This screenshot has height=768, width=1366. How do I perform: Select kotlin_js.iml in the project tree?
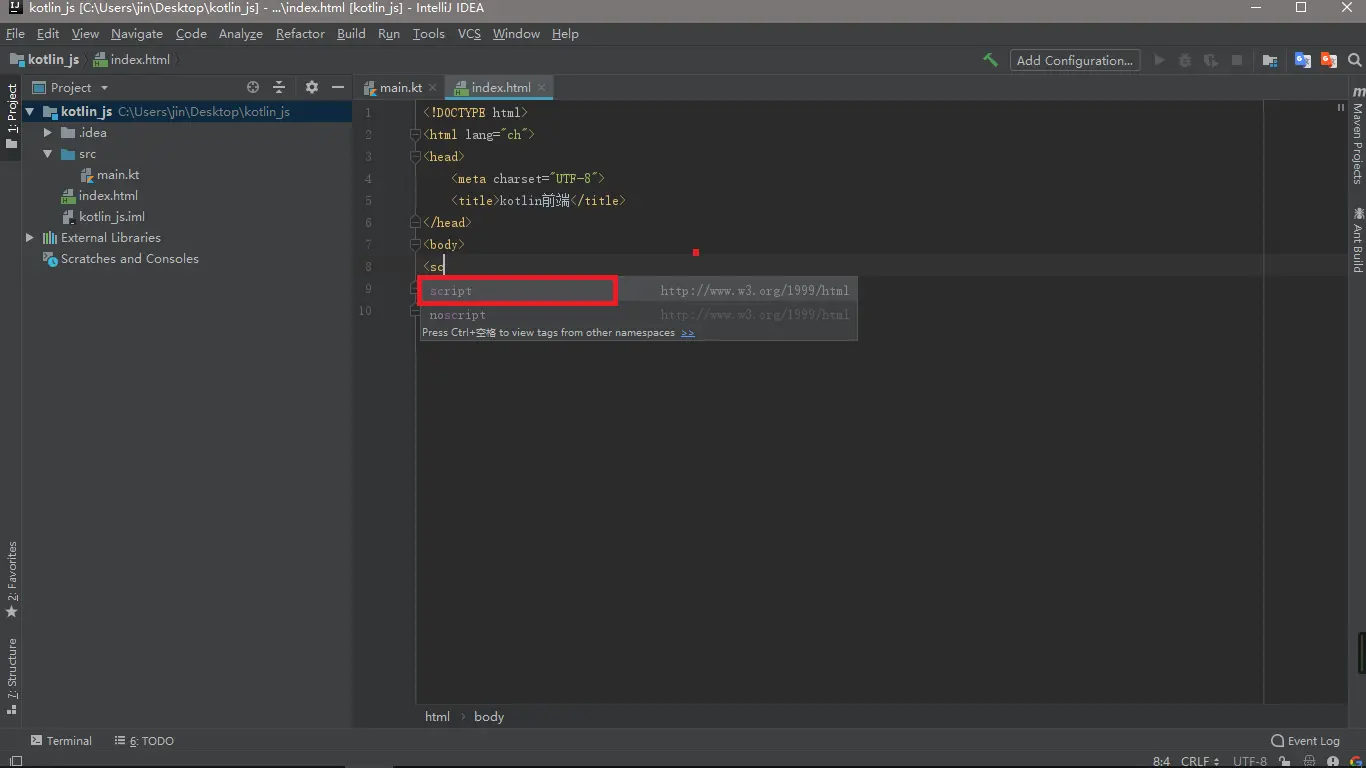[x=103, y=217]
